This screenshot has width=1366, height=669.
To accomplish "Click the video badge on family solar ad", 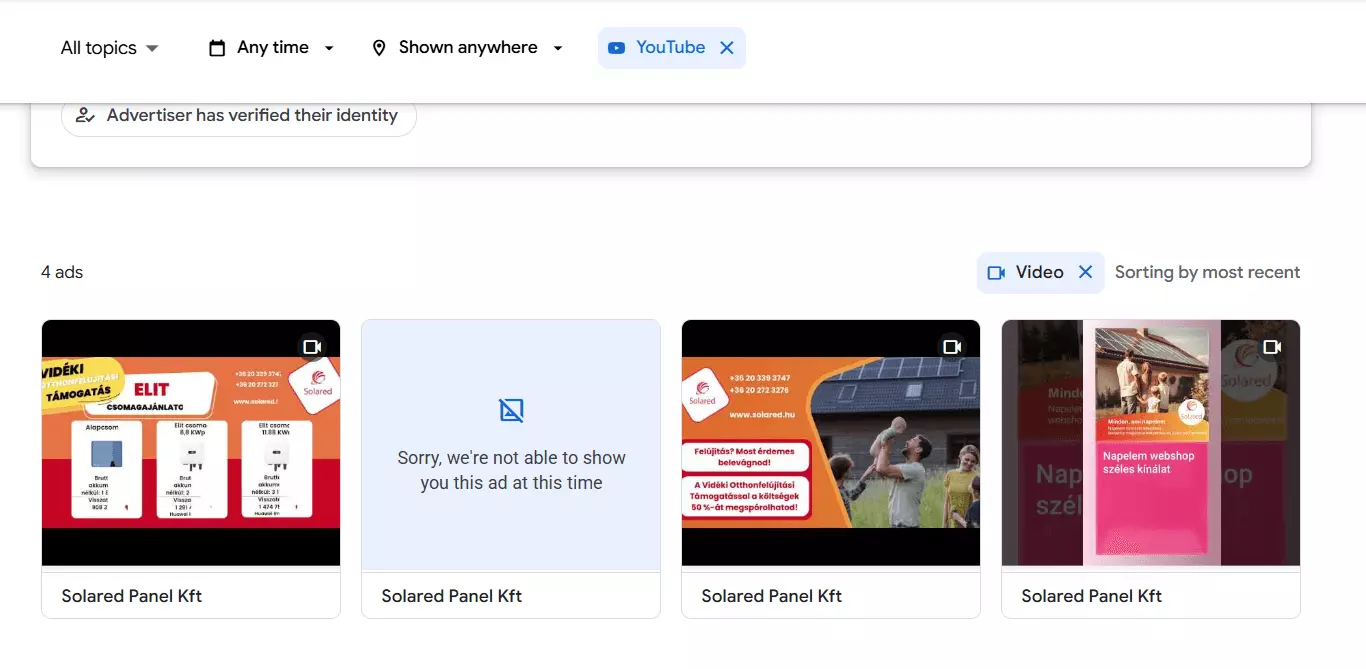I will pos(952,346).
